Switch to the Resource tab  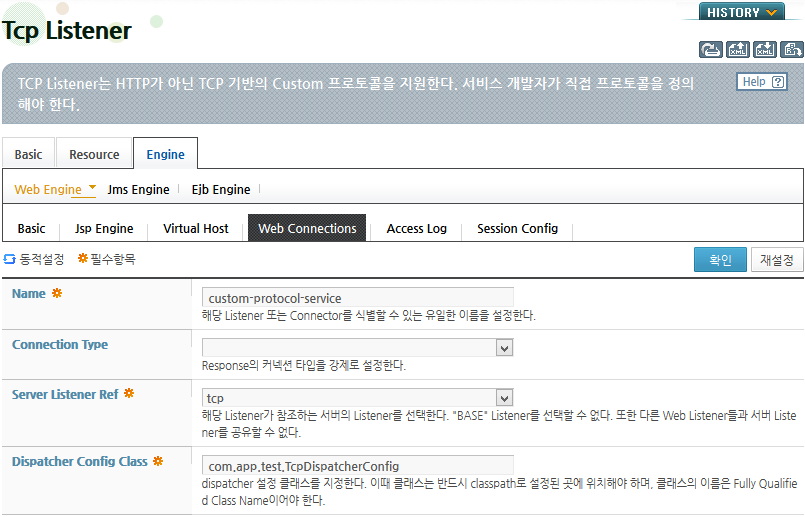94,154
